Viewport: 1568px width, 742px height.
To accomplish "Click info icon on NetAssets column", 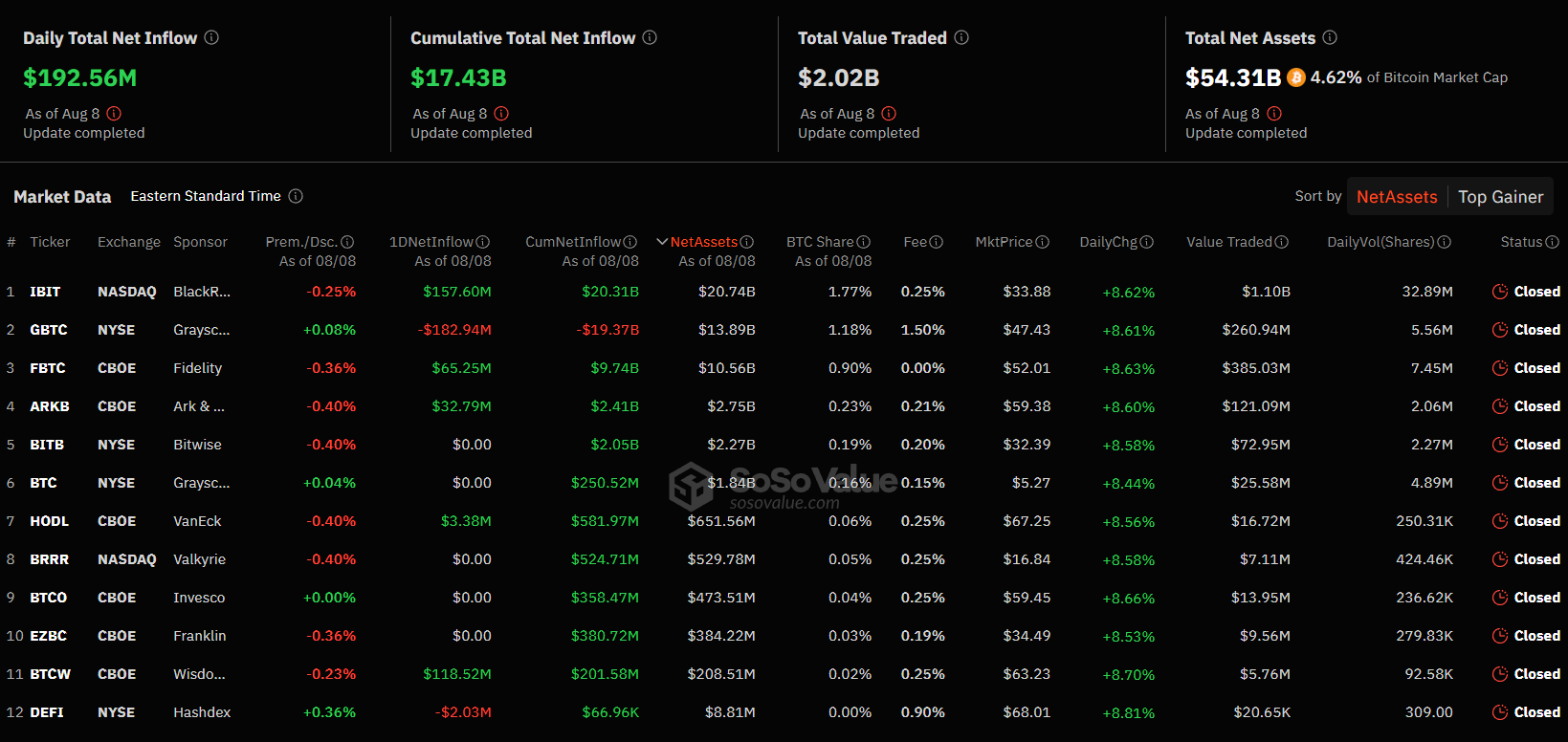I will (747, 242).
